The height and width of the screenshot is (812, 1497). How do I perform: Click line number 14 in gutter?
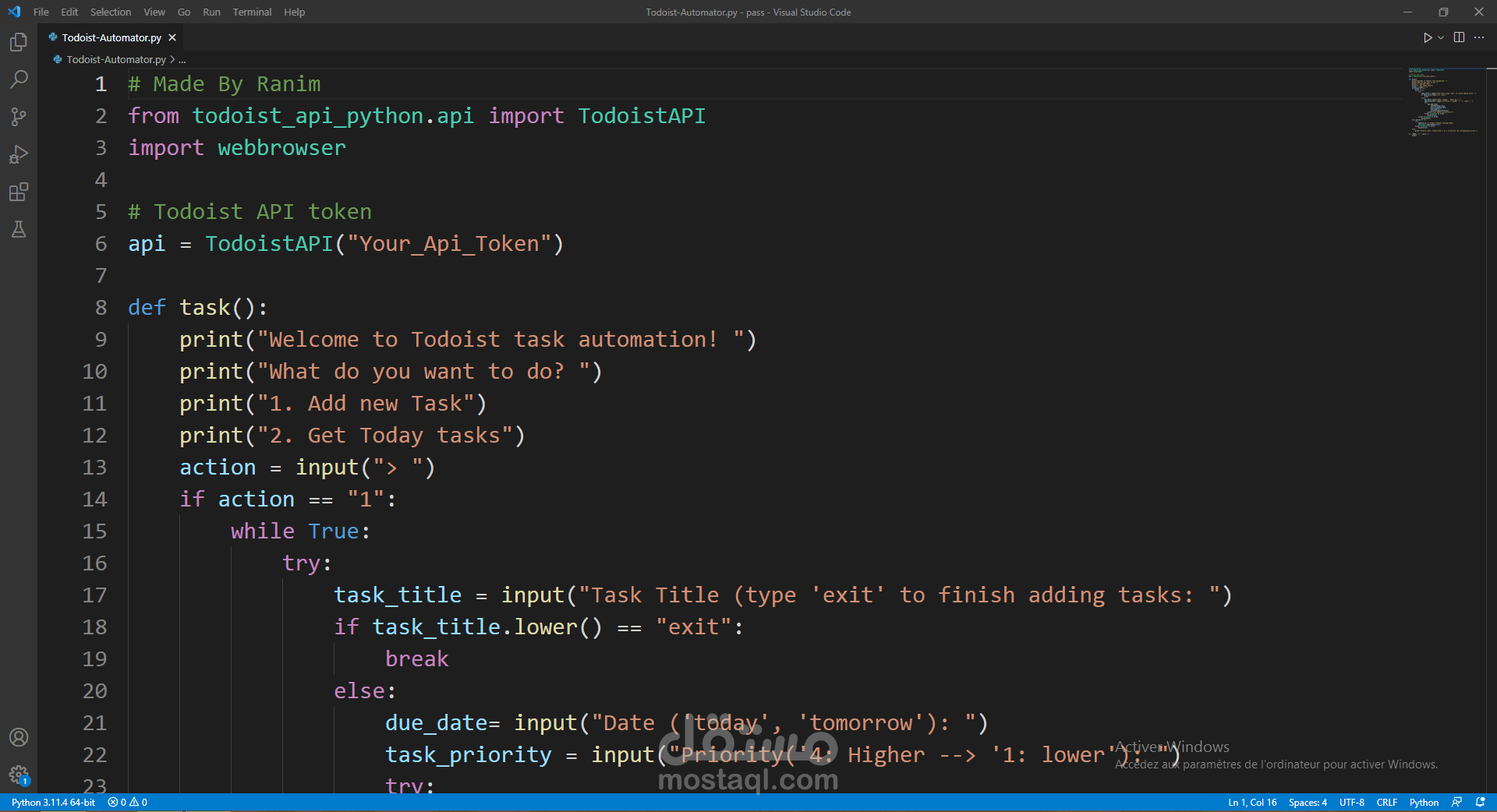95,500
